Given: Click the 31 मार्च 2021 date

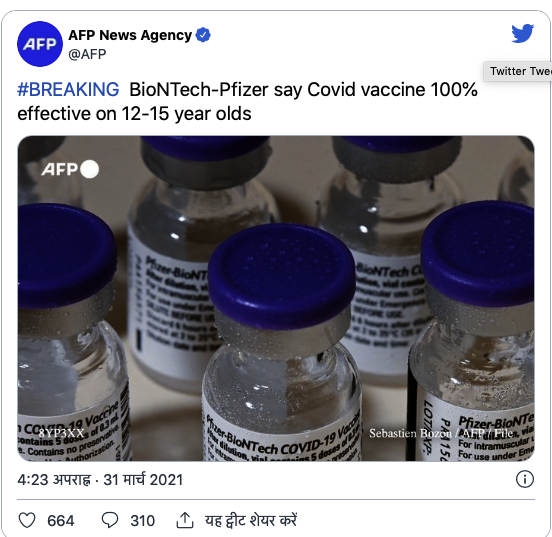Looking at the screenshot, I should pos(143,480).
